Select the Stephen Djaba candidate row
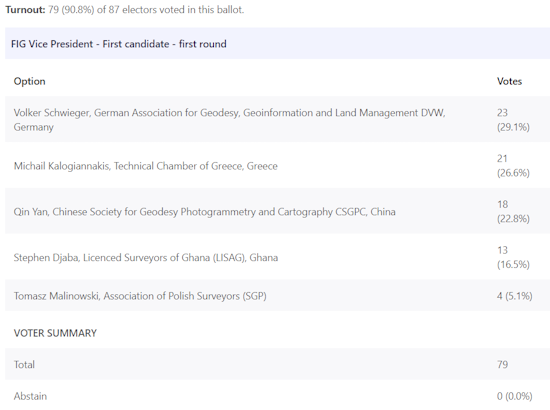Screen dimensions: 550x410 coord(277,257)
